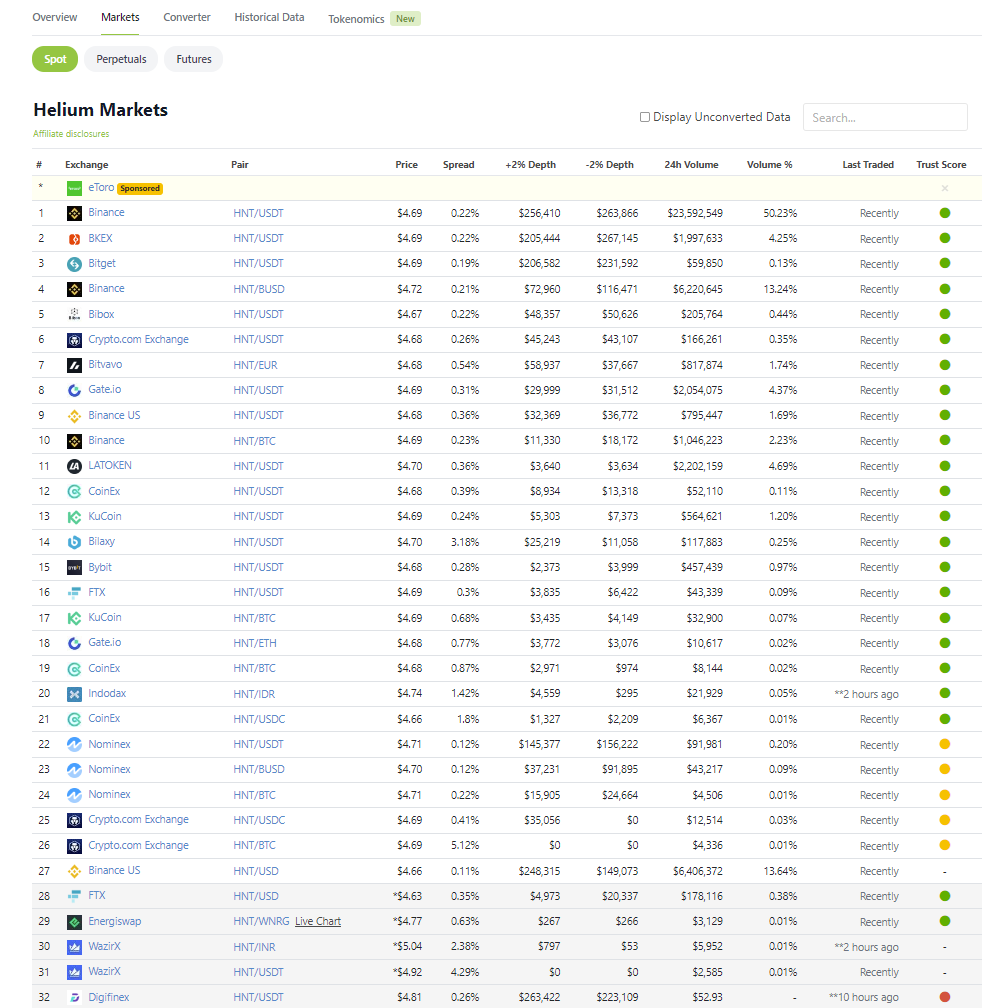Open the Tokenomics tab
The image size is (982, 1008).
click(x=356, y=19)
